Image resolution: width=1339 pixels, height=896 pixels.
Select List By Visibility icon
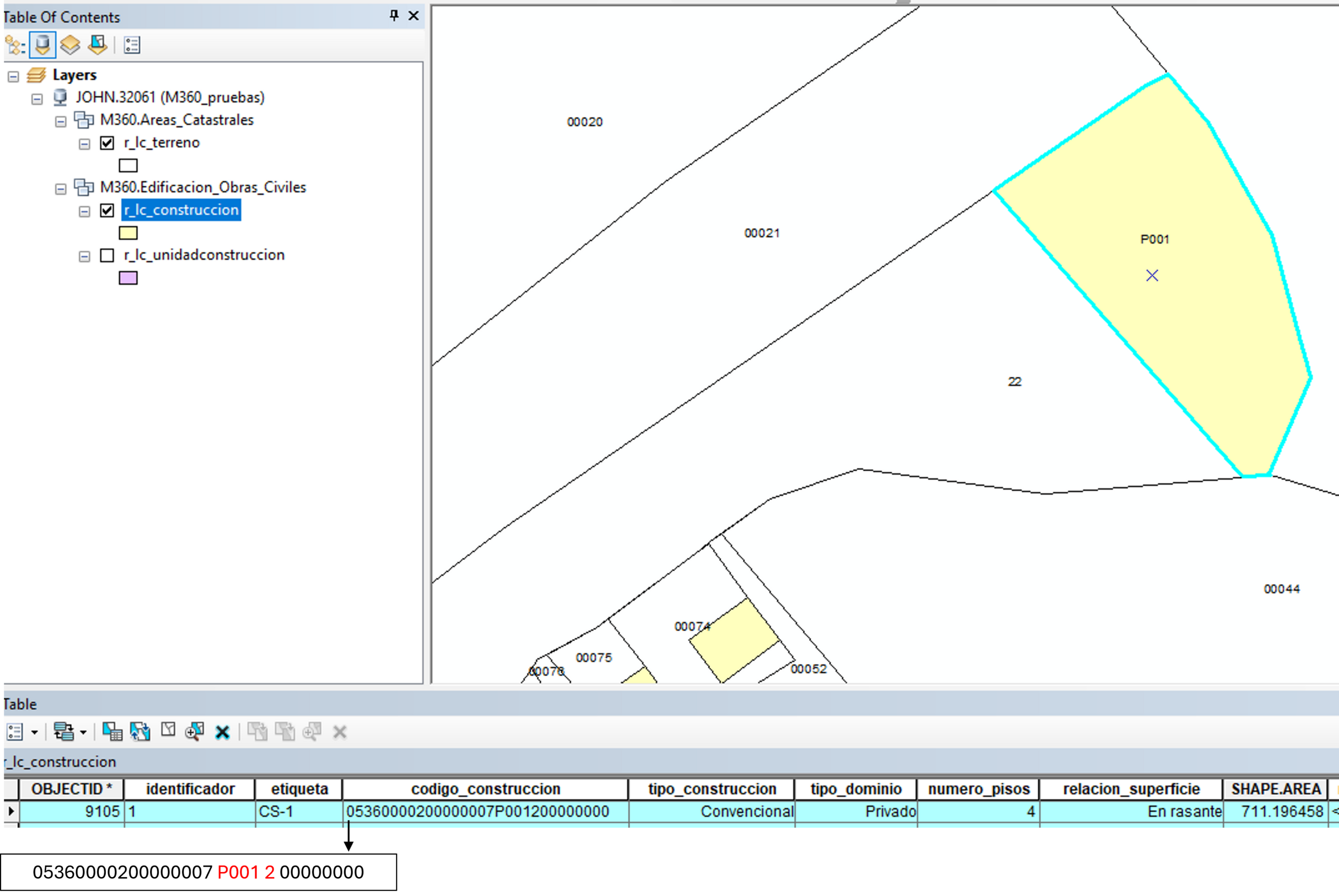tap(70, 45)
